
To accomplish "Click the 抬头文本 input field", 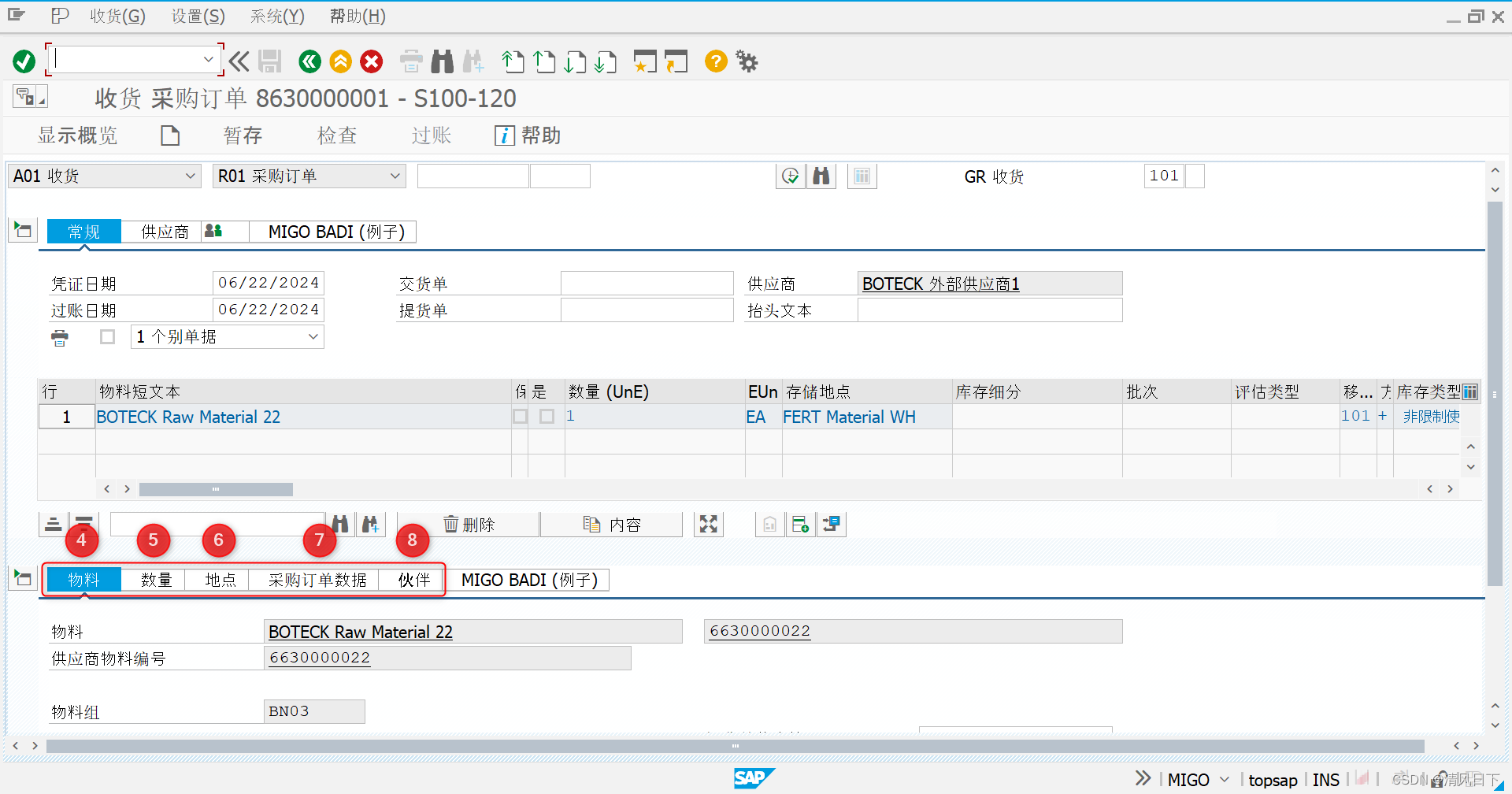I will pyautogui.click(x=990, y=310).
